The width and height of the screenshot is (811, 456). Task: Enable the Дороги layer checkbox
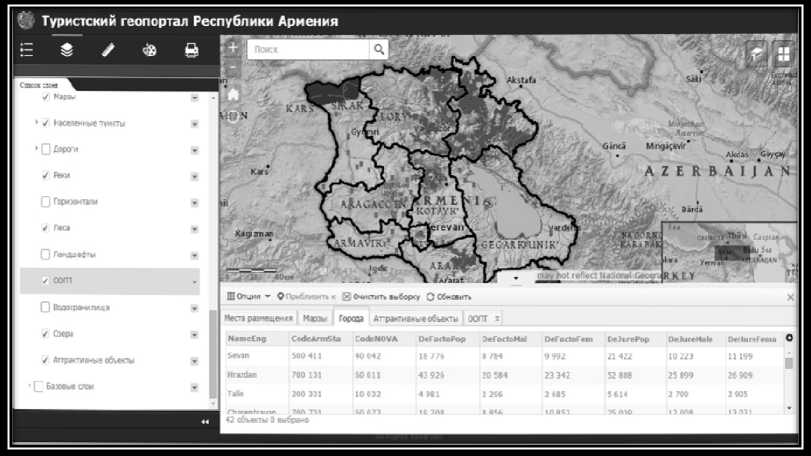(46, 149)
